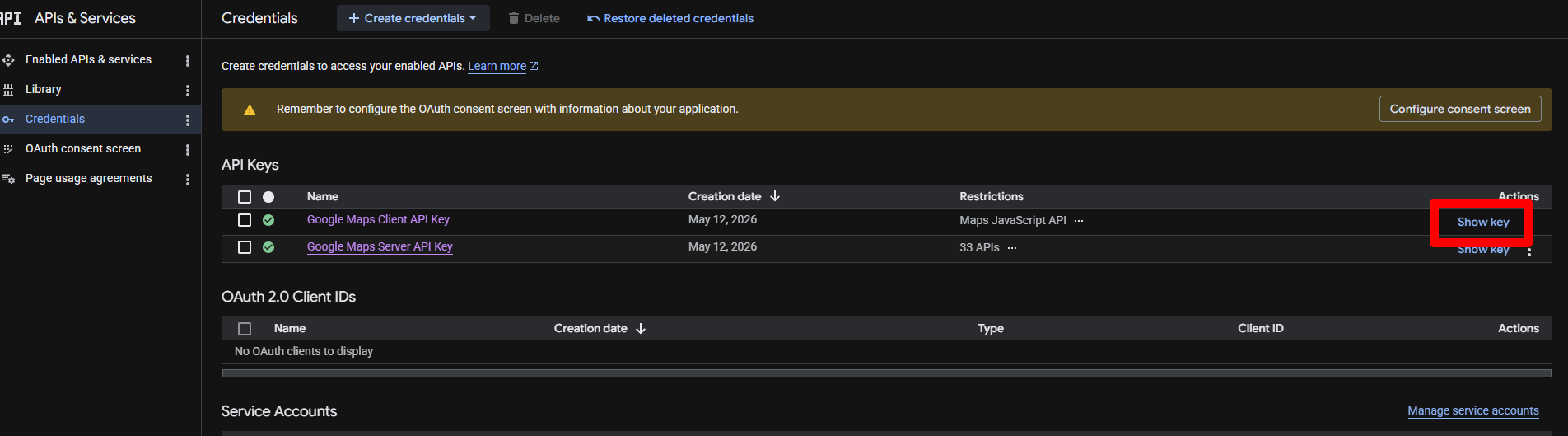1568x436 pixels.
Task: Click Client ID column header
Action: (x=1261, y=328)
